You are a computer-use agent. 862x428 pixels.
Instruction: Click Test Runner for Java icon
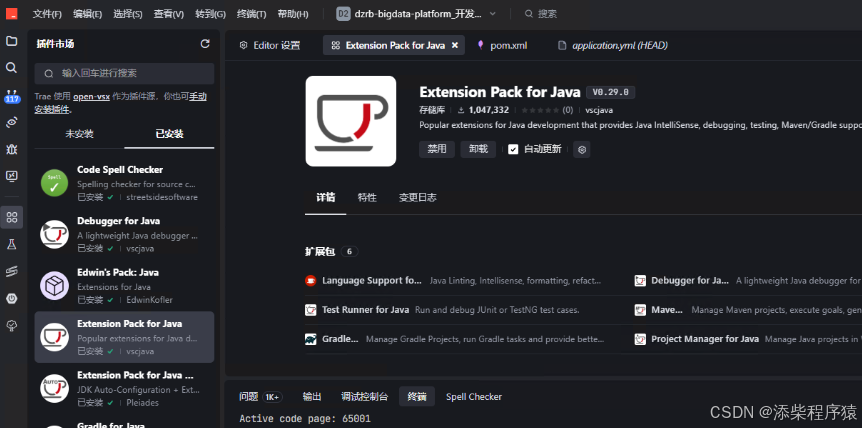point(311,310)
